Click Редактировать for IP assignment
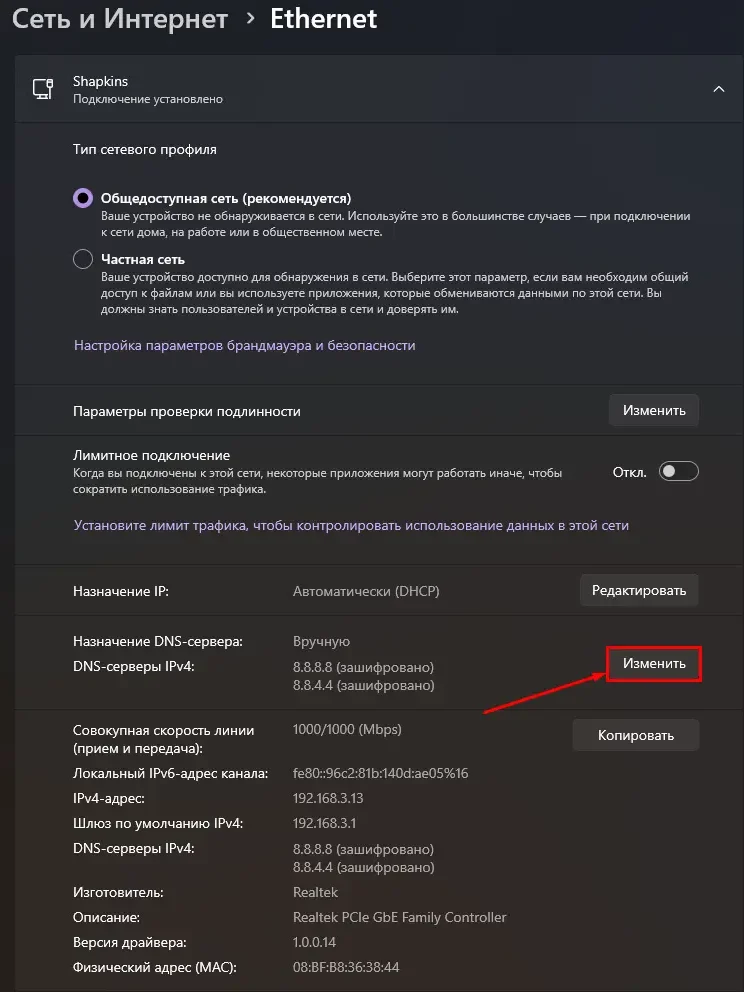This screenshot has height=992, width=744. coord(638,590)
